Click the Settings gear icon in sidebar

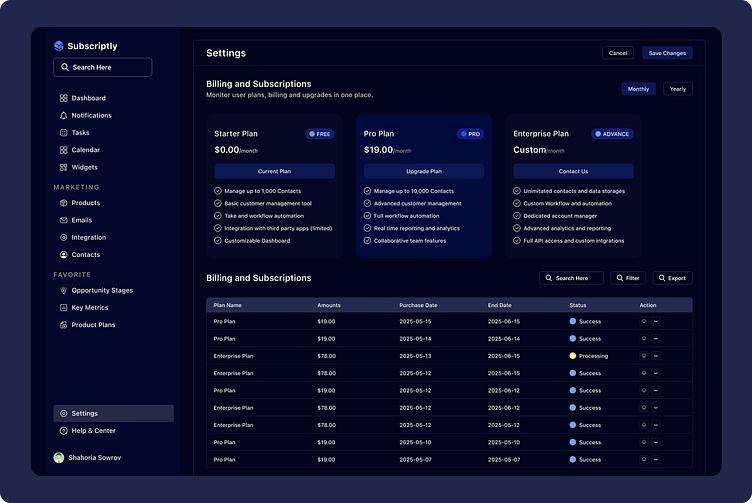pos(64,414)
